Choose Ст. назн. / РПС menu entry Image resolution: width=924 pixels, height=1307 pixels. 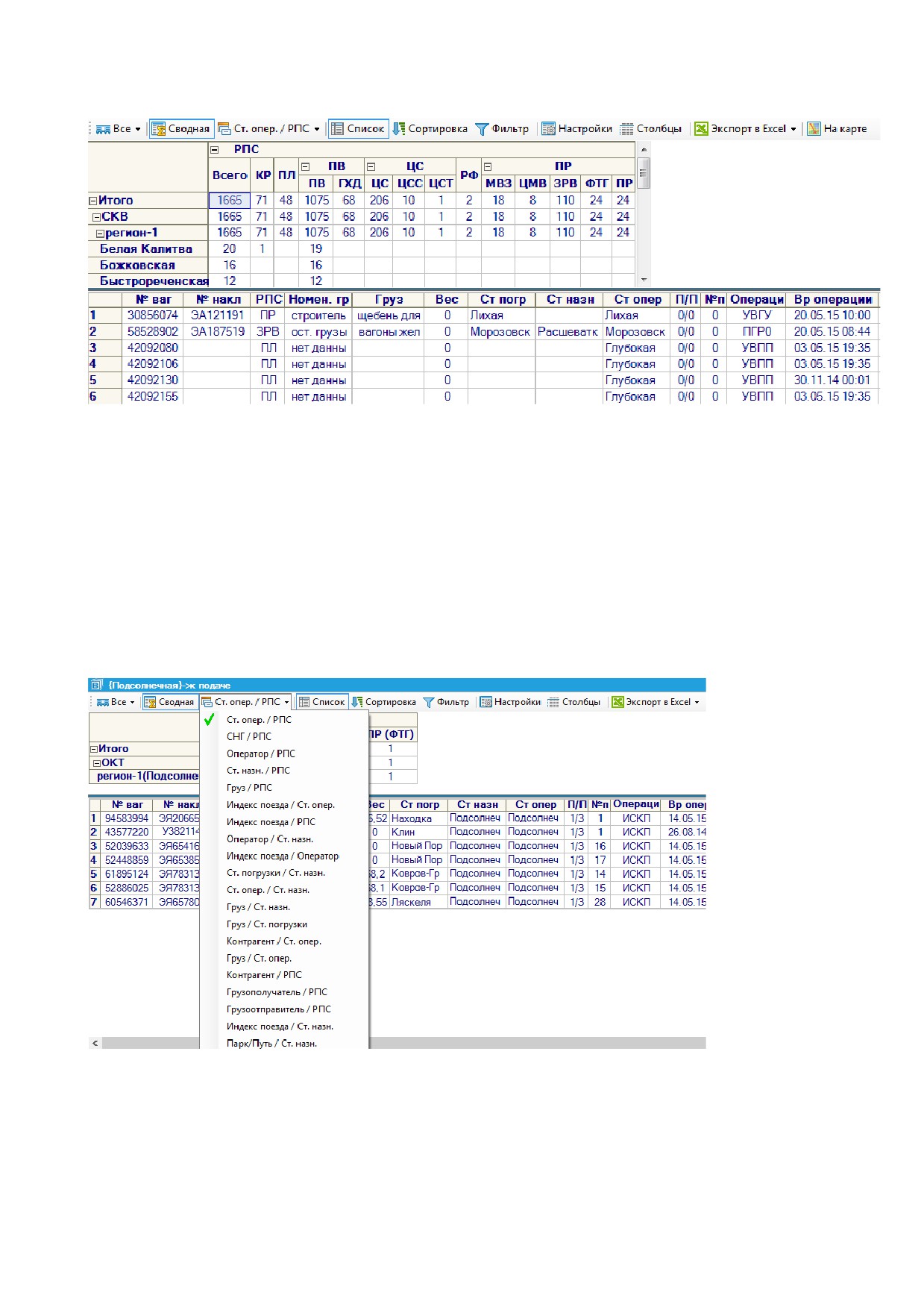point(284,771)
